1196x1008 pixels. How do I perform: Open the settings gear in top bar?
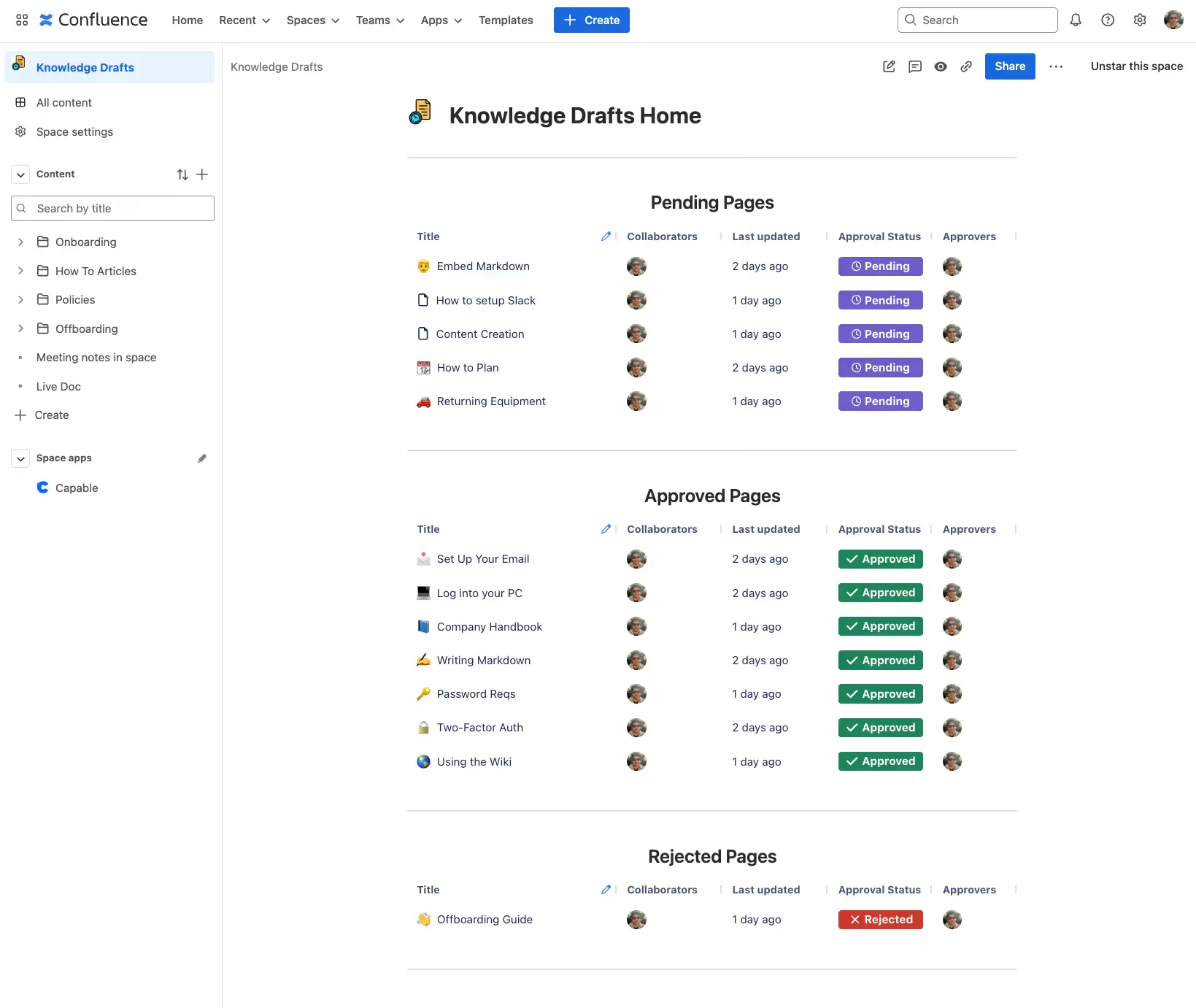coord(1140,20)
